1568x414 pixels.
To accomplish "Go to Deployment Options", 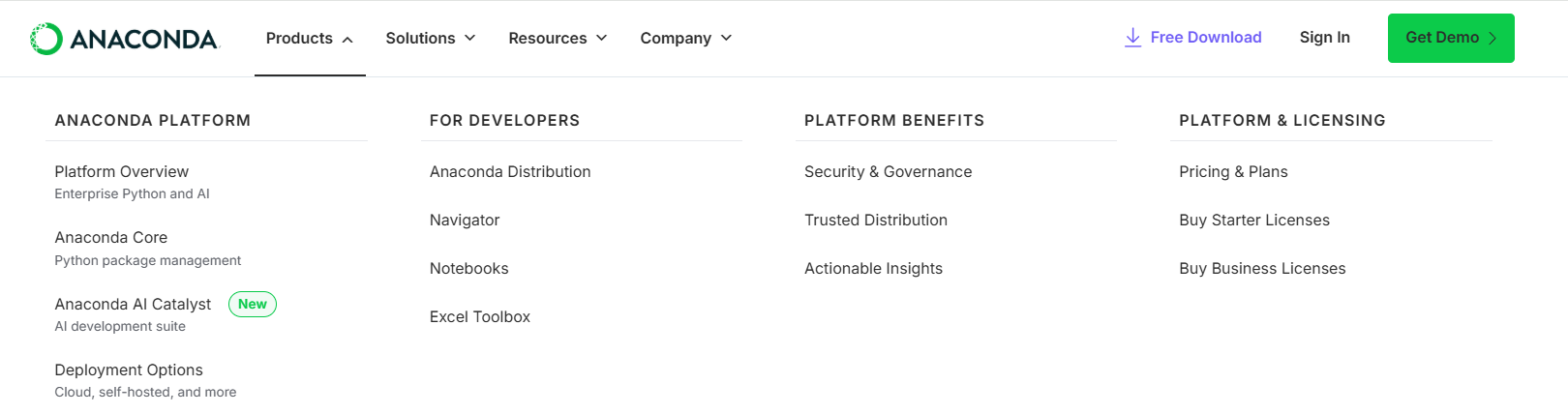I will (129, 370).
